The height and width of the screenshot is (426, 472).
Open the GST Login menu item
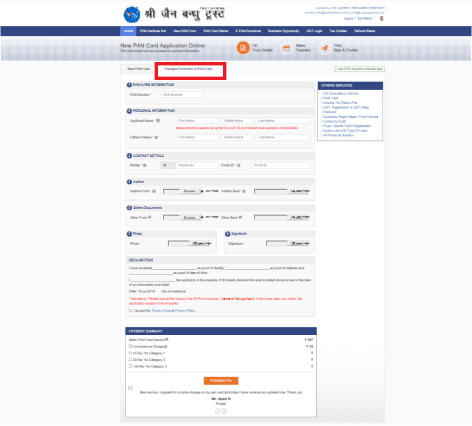pyautogui.click(x=314, y=31)
